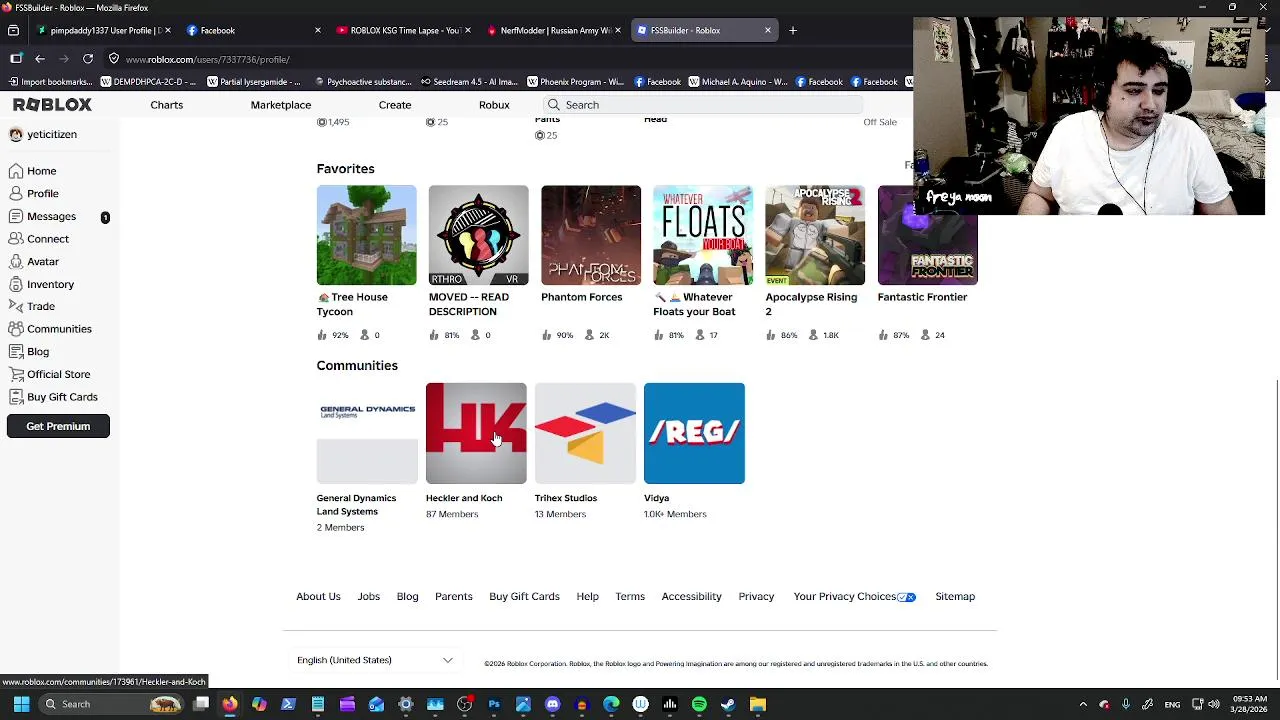Viewport: 1280px width, 720px height.
Task: Click the Get Premium button
Action: (58, 426)
